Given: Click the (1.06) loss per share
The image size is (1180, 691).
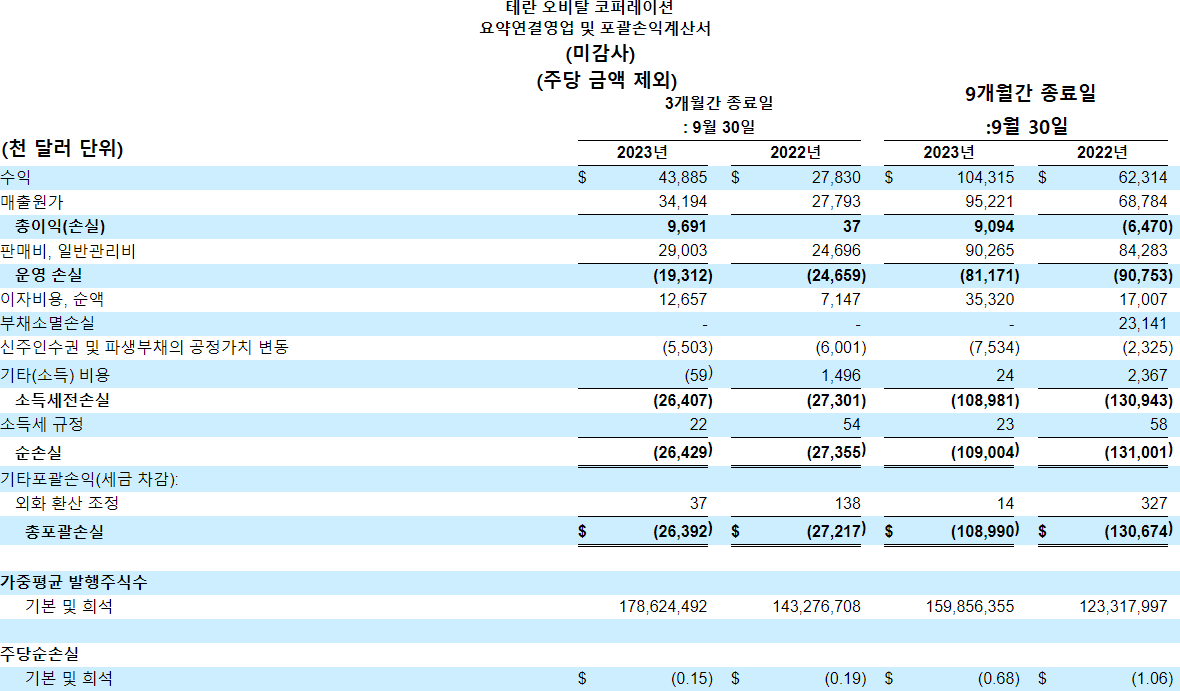Looking at the screenshot, I should click(1152, 679).
